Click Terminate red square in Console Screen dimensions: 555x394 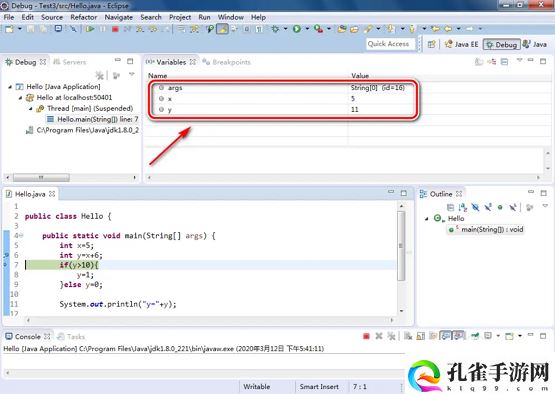pyautogui.click(x=366, y=336)
